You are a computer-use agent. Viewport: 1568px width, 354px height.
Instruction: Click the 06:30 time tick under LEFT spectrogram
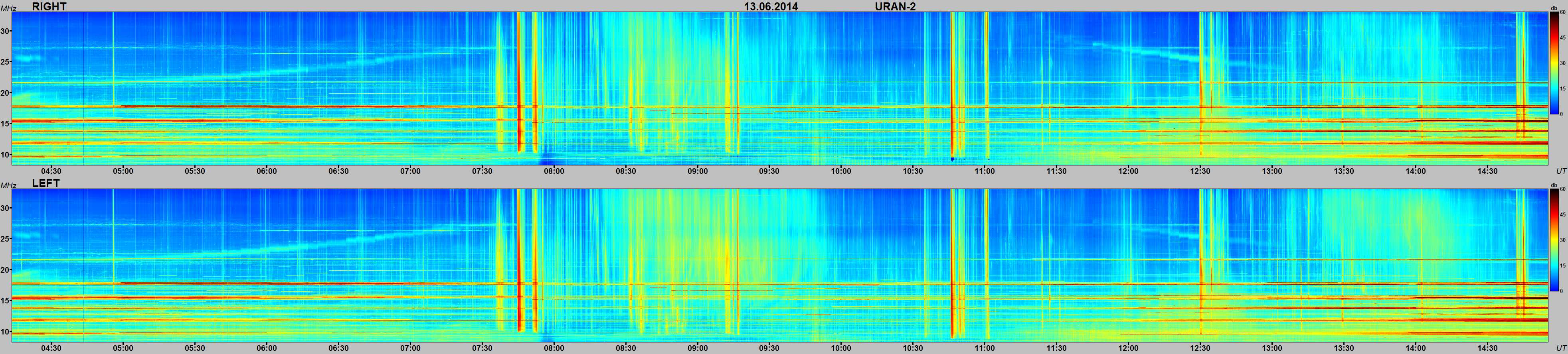pyautogui.click(x=338, y=348)
